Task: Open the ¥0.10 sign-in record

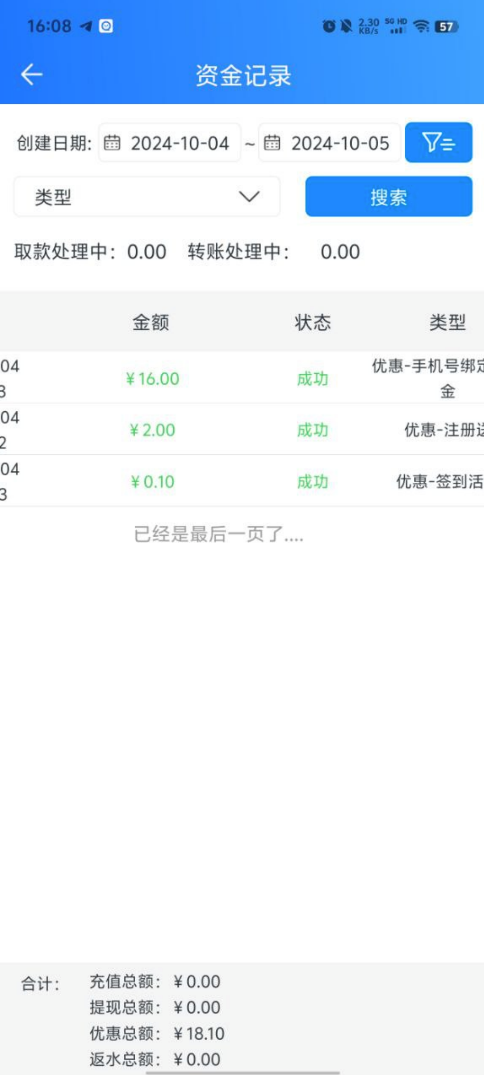Action: click(242, 481)
